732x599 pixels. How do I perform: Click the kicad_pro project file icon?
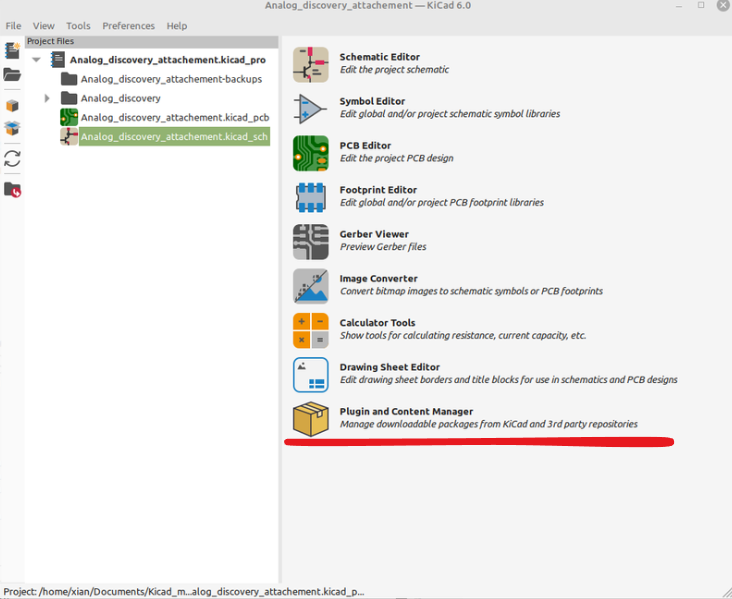58,60
